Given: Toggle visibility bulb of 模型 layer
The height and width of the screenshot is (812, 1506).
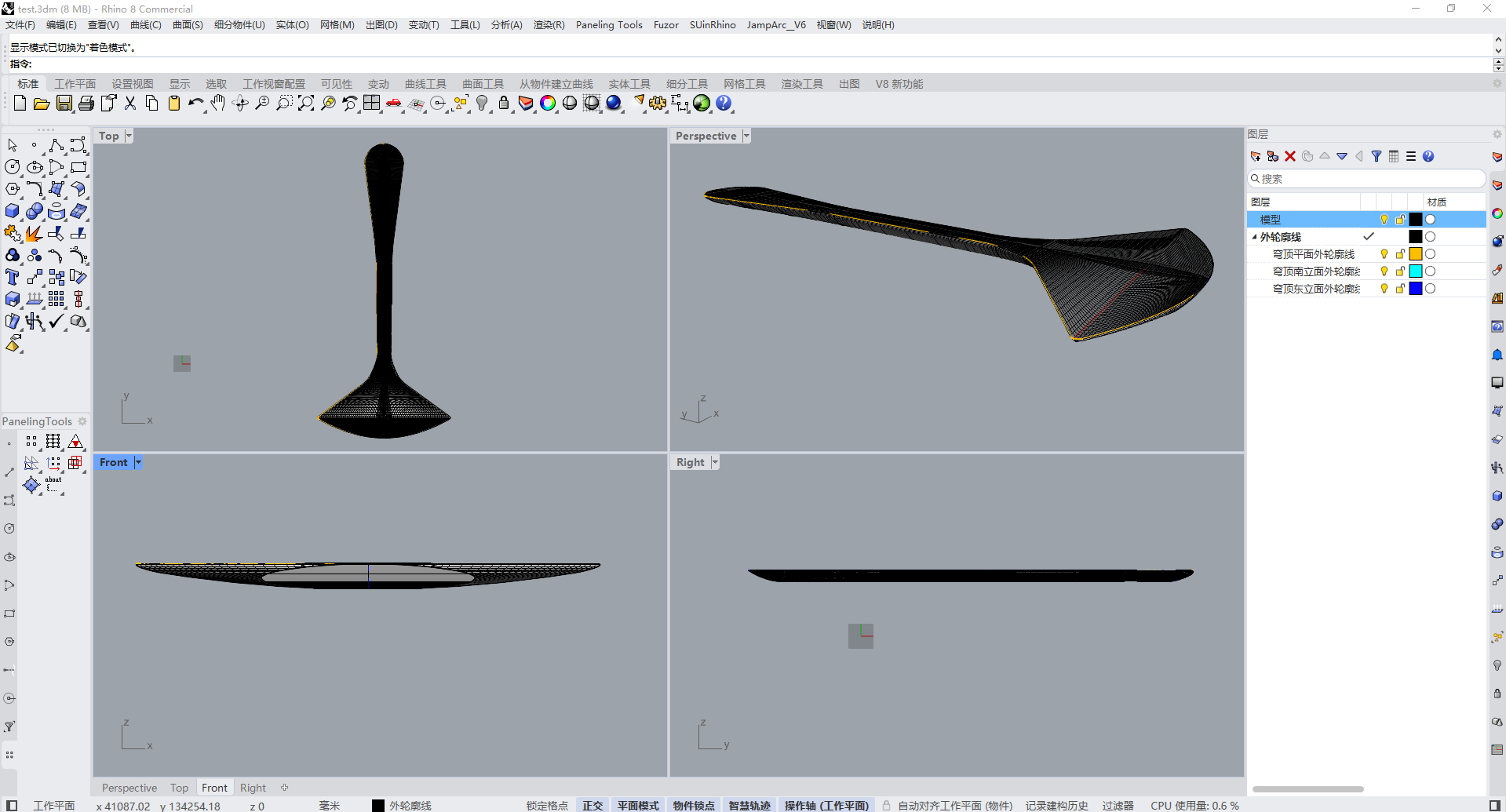Looking at the screenshot, I should [1384, 220].
